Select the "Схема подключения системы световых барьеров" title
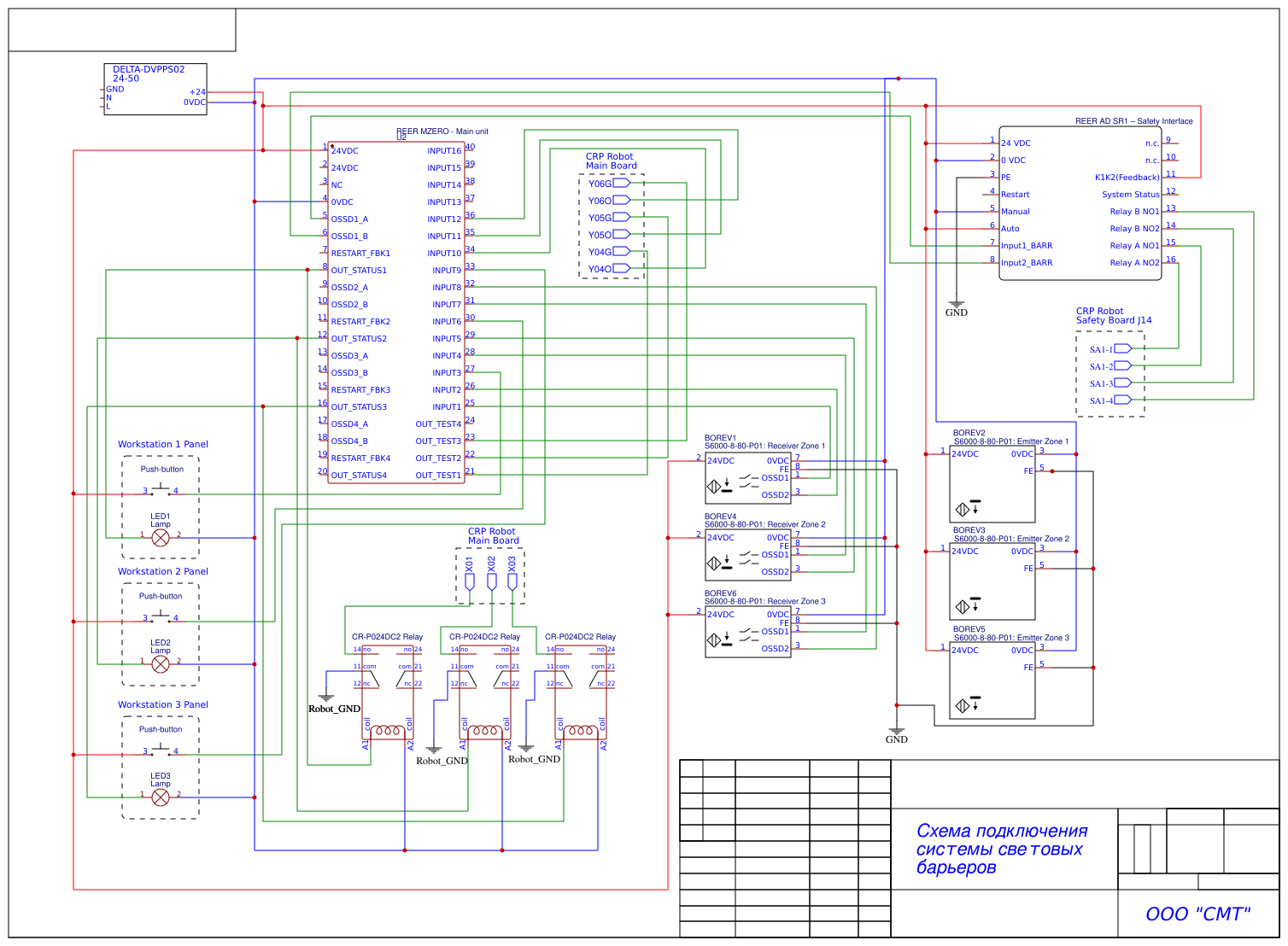 (1002, 849)
